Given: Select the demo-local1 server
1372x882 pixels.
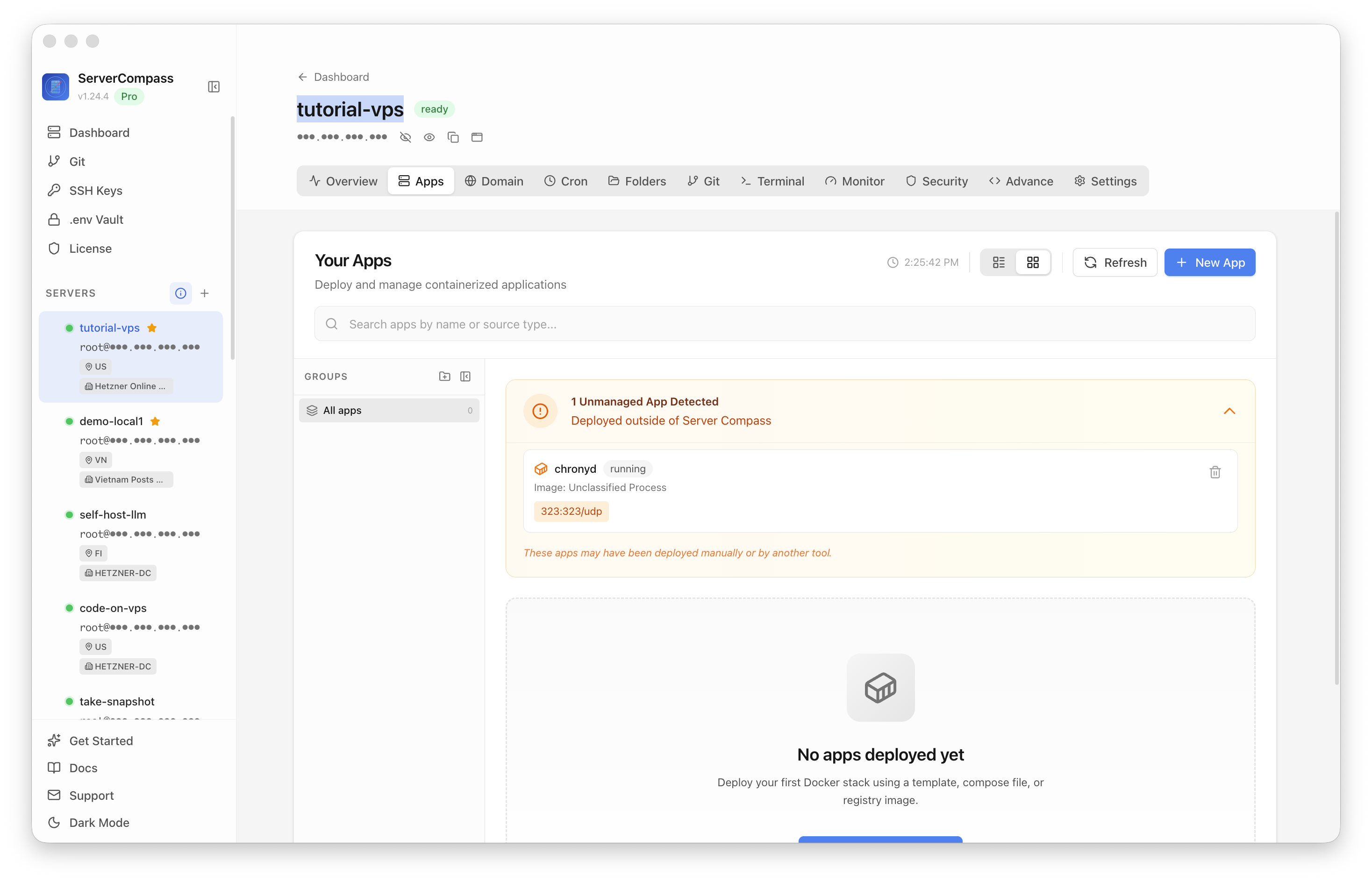Looking at the screenshot, I should tap(131, 449).
